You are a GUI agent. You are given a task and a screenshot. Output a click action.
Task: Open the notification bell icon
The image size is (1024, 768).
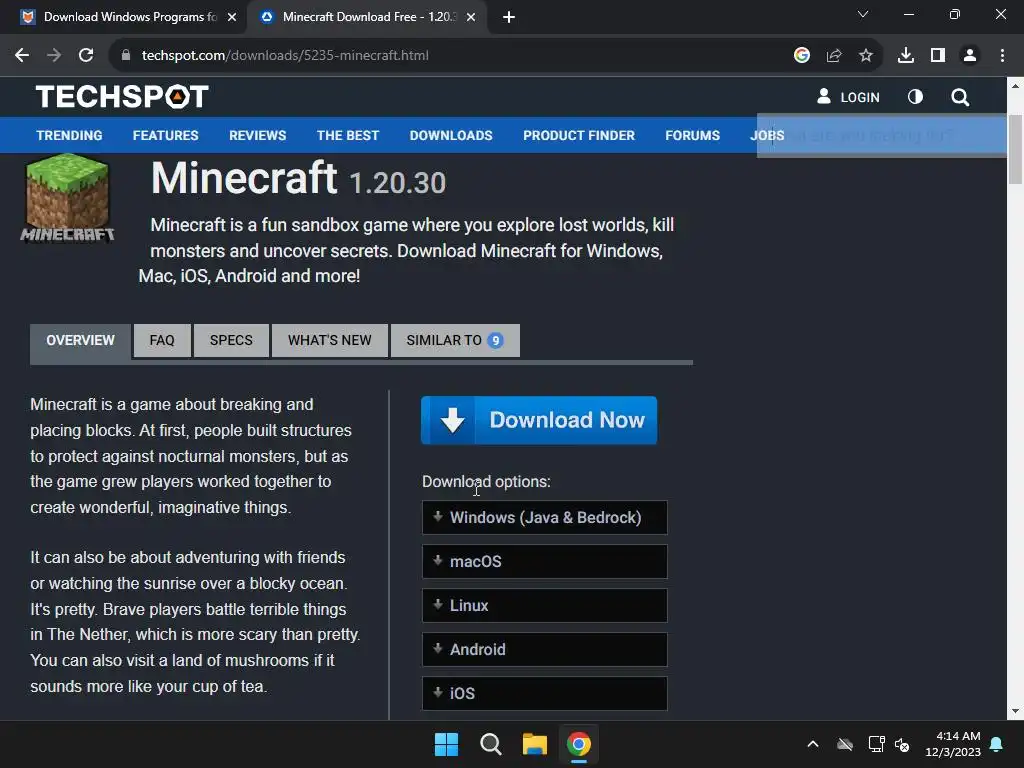pos(996,744)
